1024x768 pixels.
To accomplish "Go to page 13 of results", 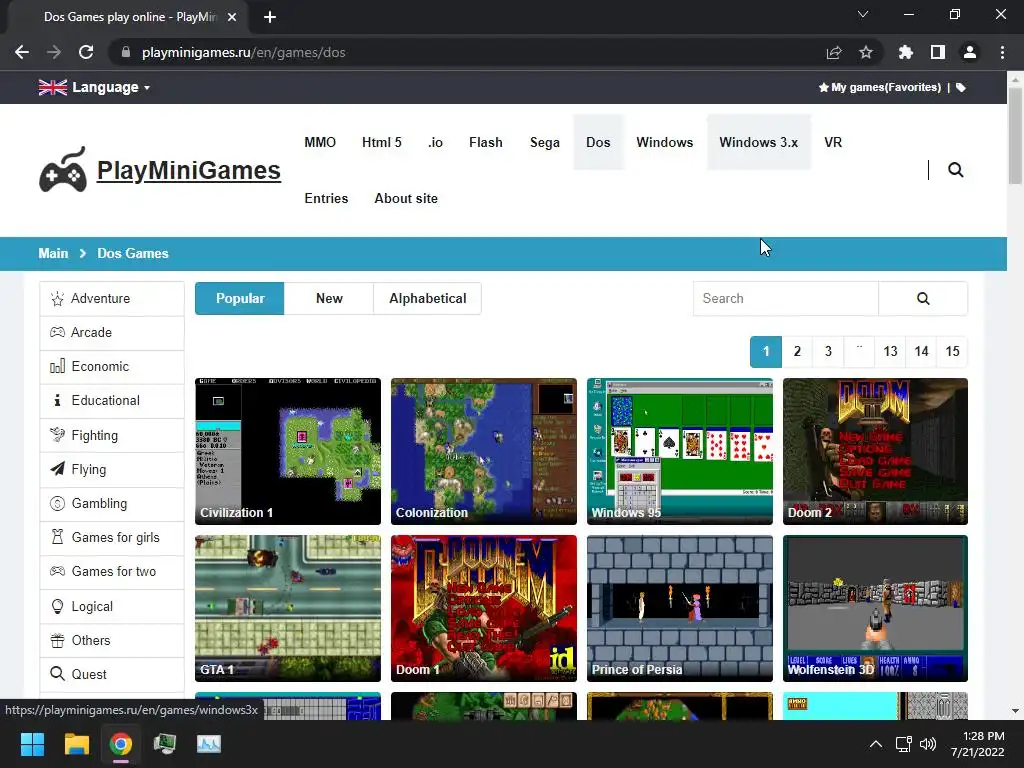I will [x=890, y=351].
